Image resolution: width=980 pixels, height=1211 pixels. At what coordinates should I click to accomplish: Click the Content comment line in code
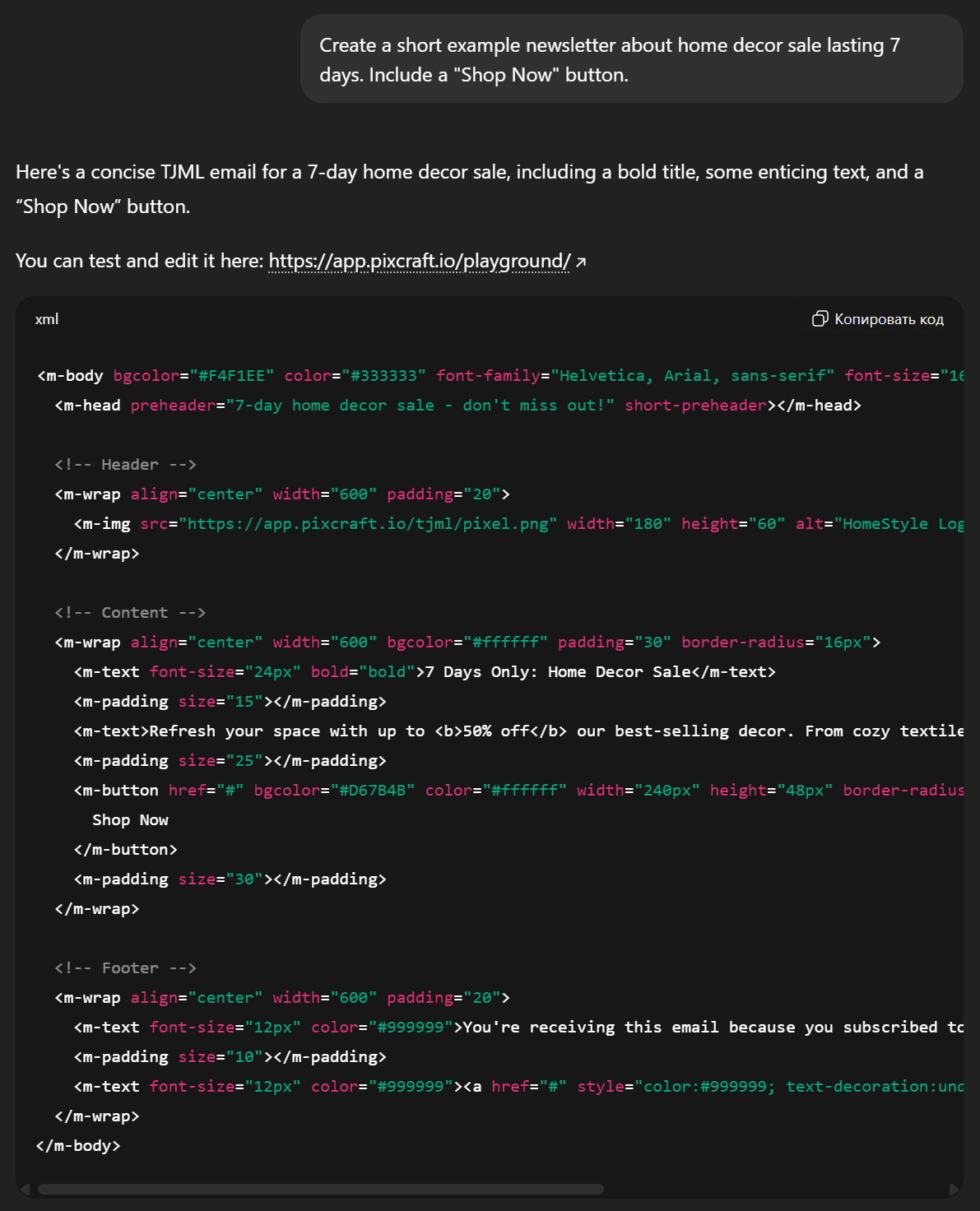[x=130, y=613]
